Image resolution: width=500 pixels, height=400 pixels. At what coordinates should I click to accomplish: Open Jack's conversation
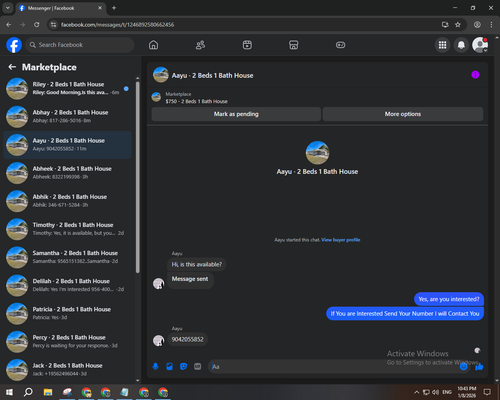point(68,370)
